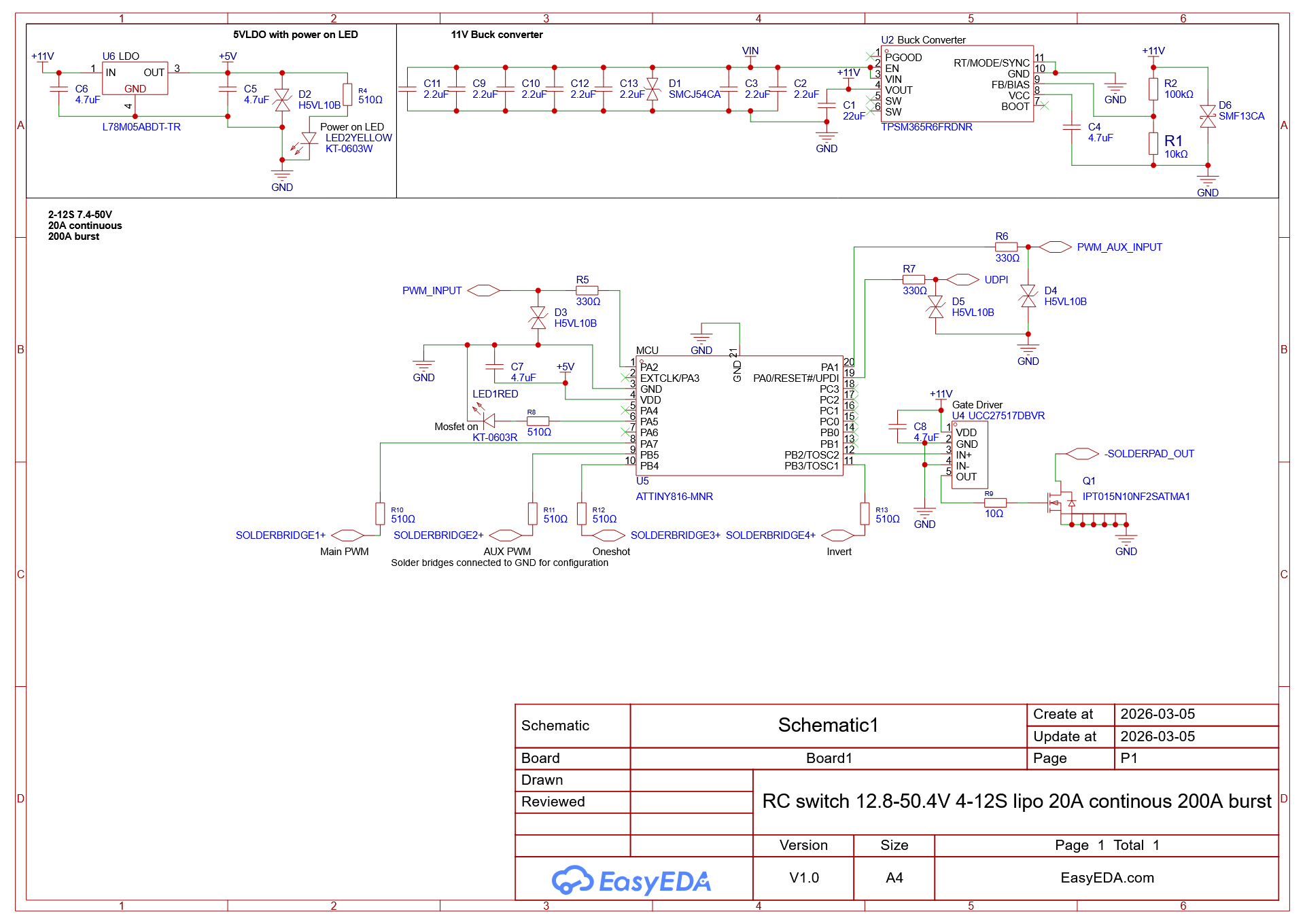Screen dimensions: 1305x924
Task: Select the D5 diode symbol below R7
Action: 935,306
